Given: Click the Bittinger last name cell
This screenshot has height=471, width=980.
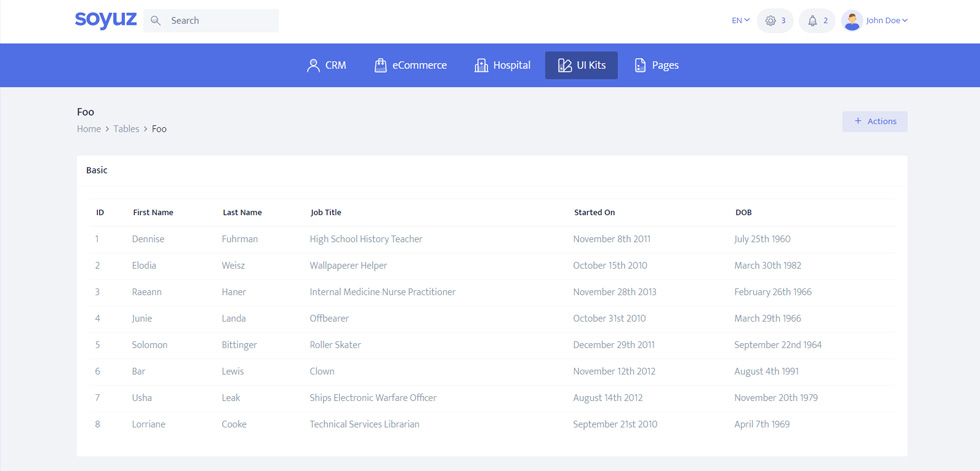Looking at the screenshot, I should (x=239, y=345).
